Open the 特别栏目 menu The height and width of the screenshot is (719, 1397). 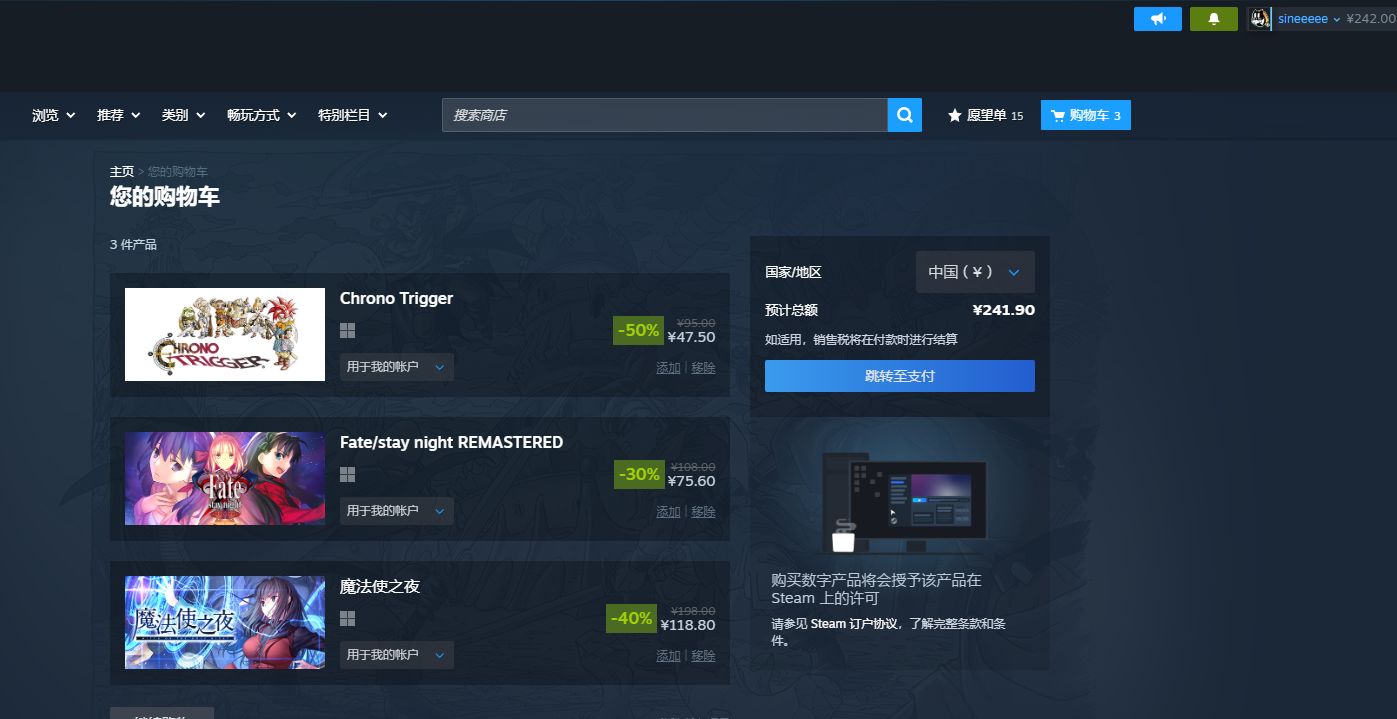pos(352,115)
